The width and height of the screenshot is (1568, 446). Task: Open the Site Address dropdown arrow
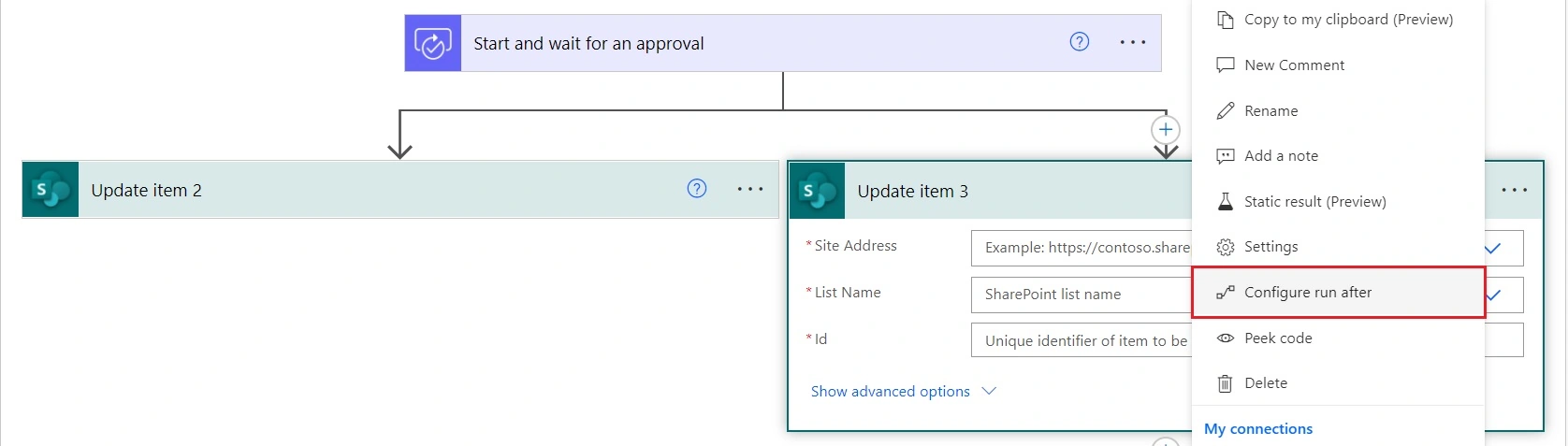click(1494, 248)
